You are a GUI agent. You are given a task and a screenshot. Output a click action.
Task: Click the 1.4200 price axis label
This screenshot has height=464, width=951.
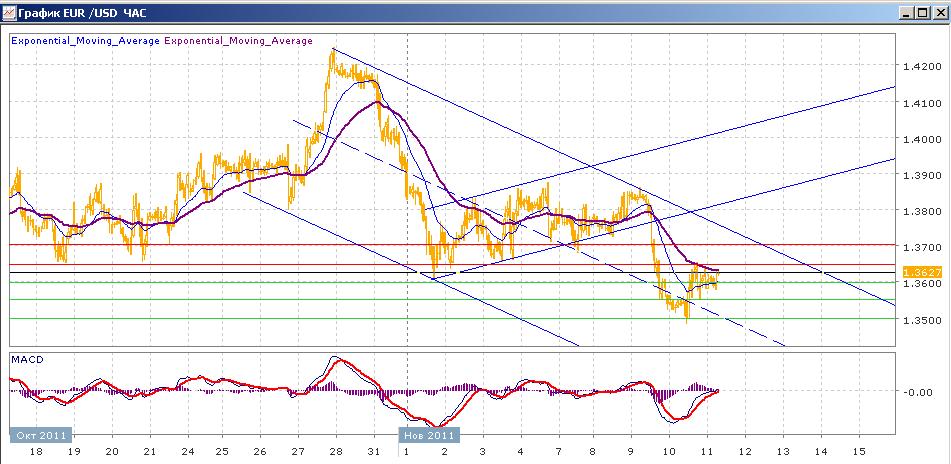(x=920, y=67)
